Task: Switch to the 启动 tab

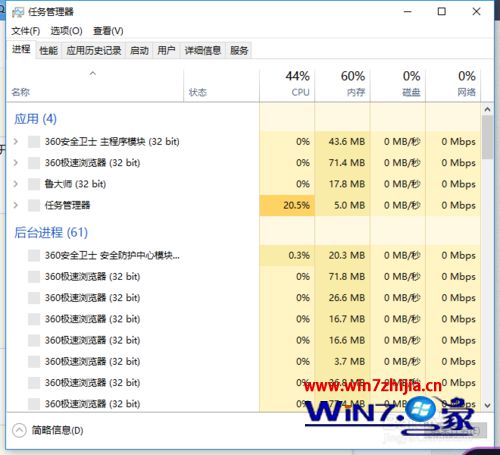Action: click(x=139, y=50)
